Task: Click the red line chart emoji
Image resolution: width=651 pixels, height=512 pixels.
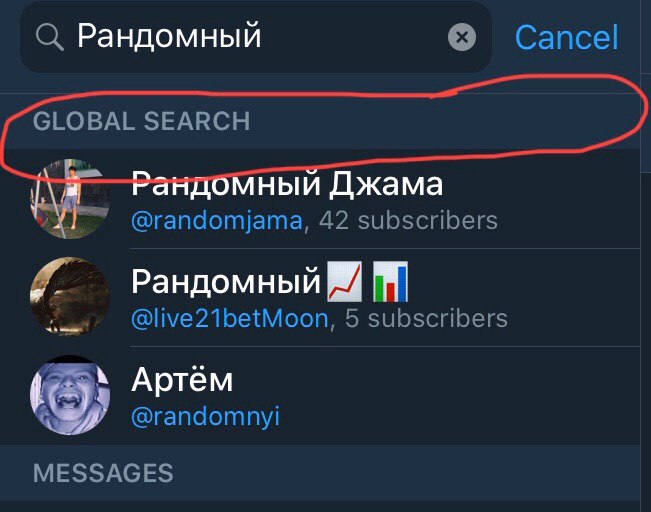Action: point(345,282)
